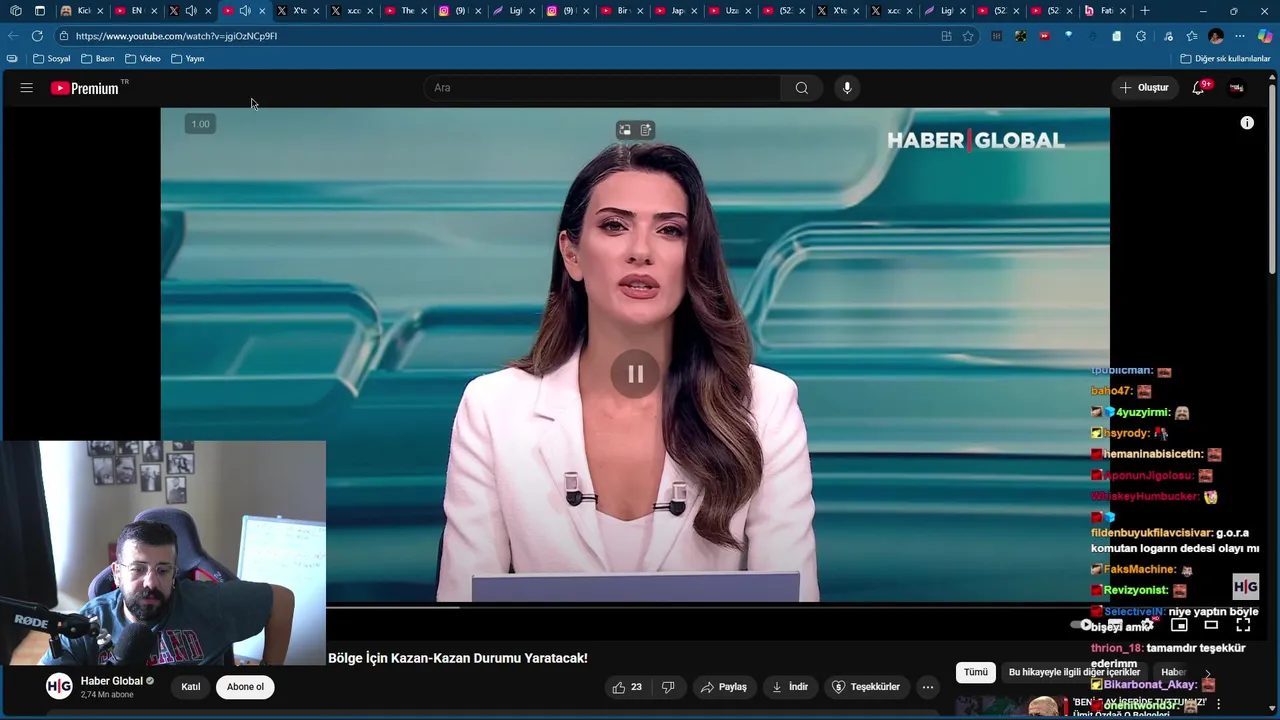Open YouTube notifications bell
Screen dimensions: 1280x720
(1199, 88)
